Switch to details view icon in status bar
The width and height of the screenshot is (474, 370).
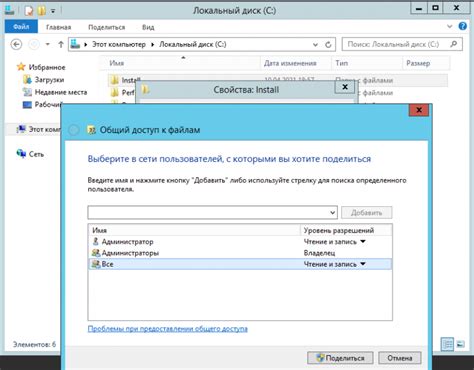tap(447, 344)
